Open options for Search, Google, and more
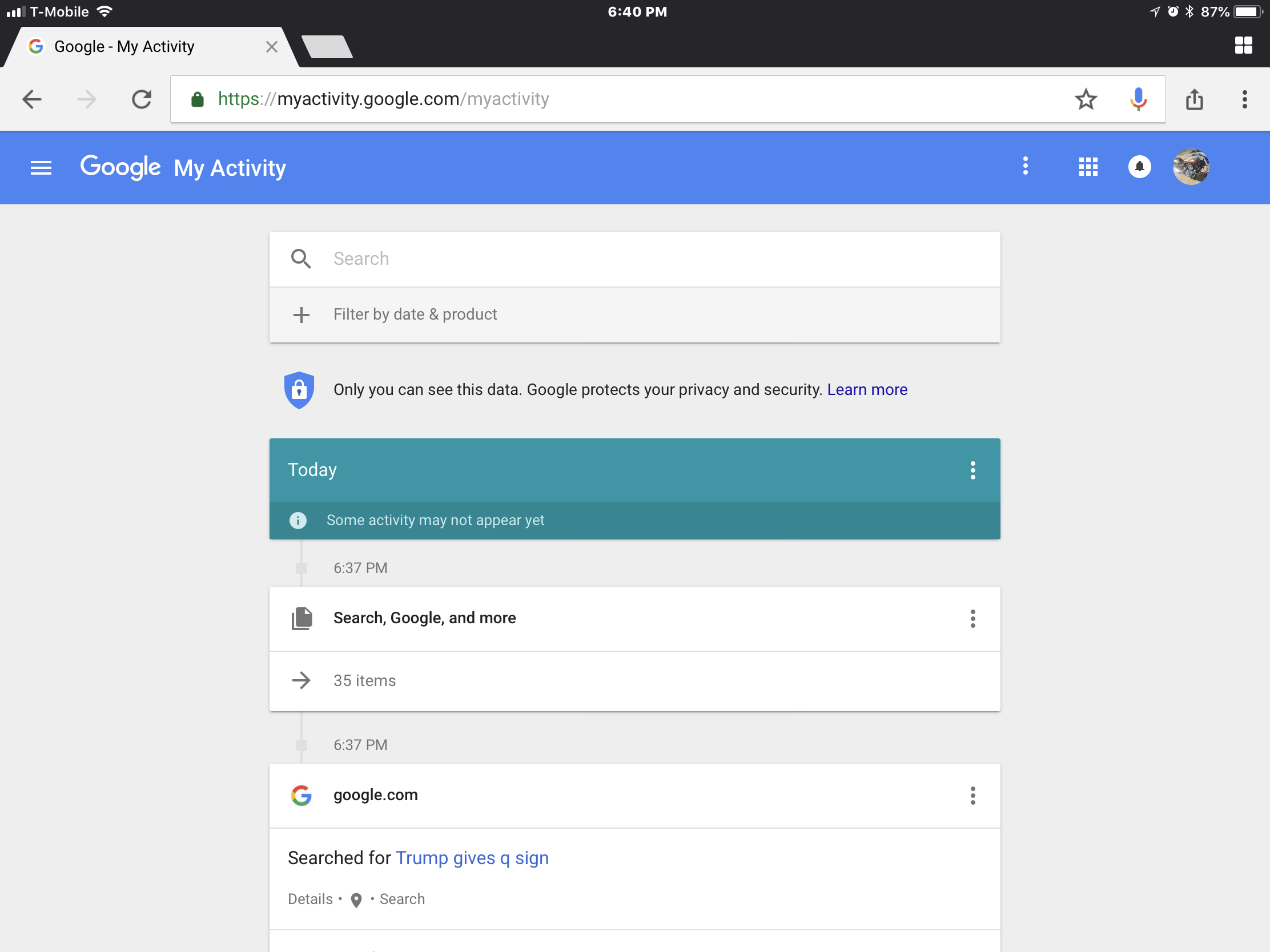The image size is (1270, 952). (x=972, y=618)
